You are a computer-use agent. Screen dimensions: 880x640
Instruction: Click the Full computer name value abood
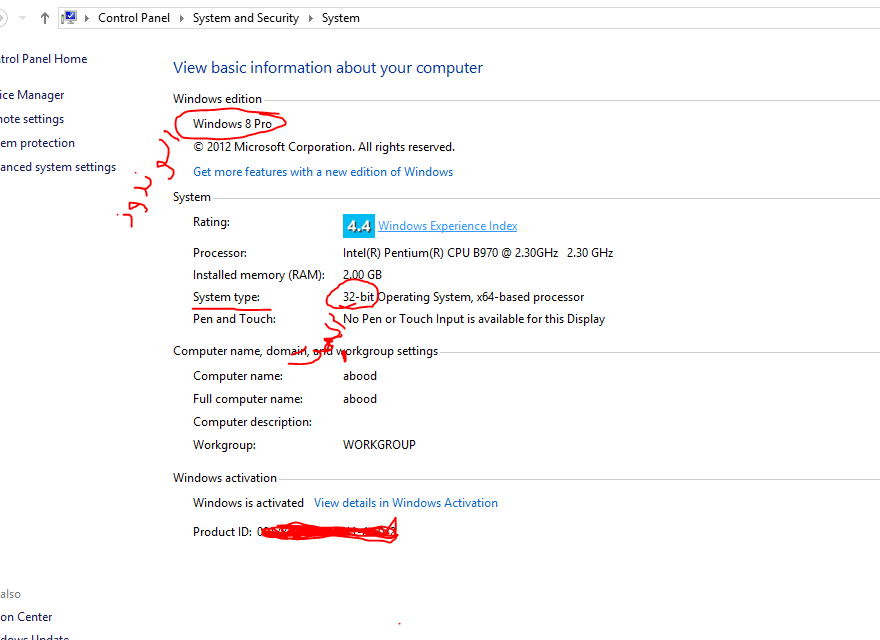[360, 399]
